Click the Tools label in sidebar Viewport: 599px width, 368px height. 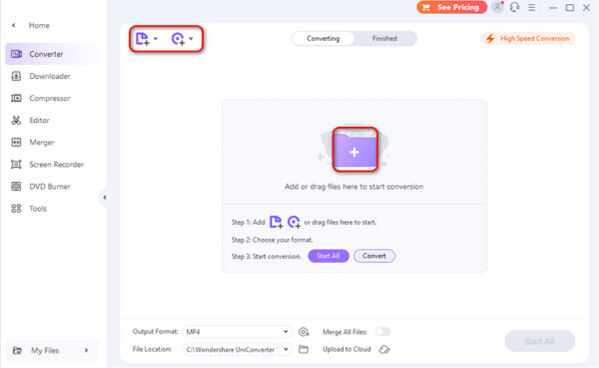tap(38, 209)
